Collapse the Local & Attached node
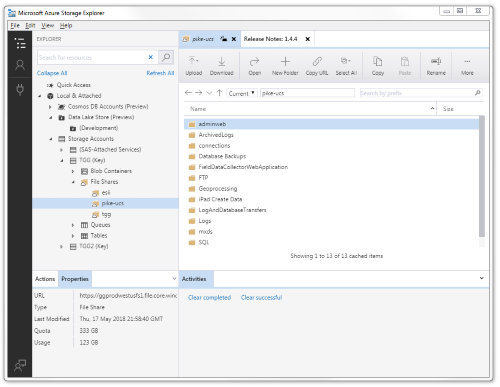500x387 pixels. 39,96
